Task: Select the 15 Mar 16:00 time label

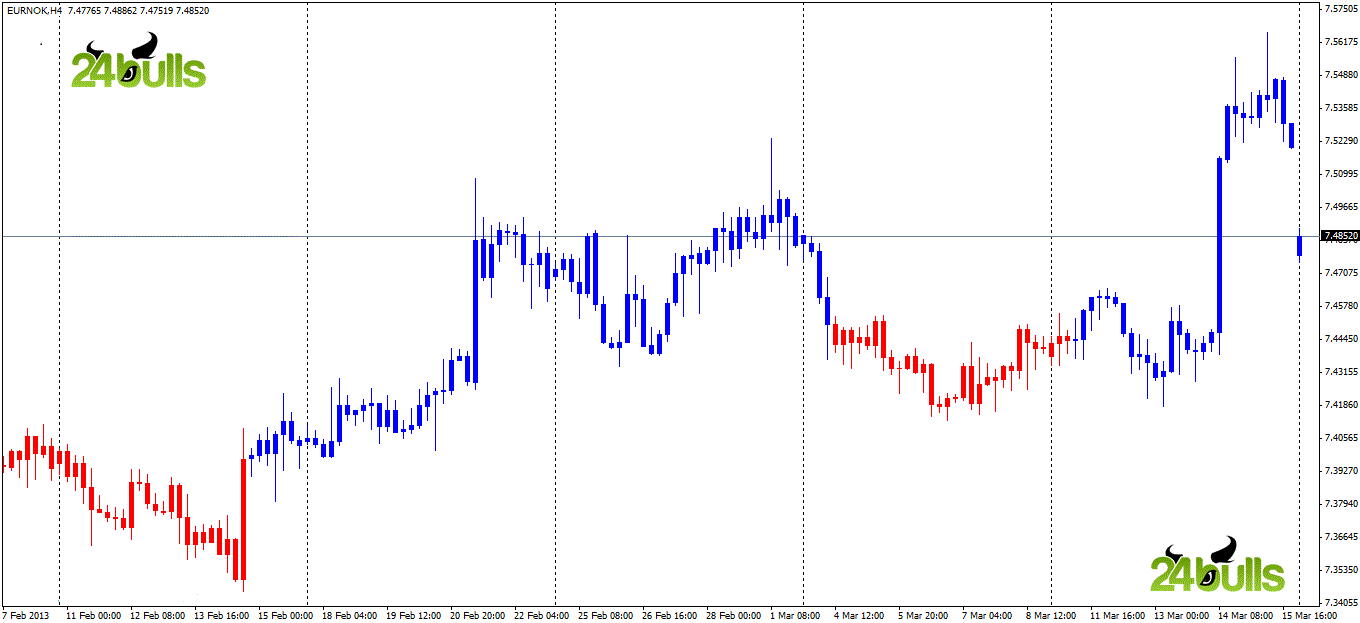Action: coord(1309,616)
